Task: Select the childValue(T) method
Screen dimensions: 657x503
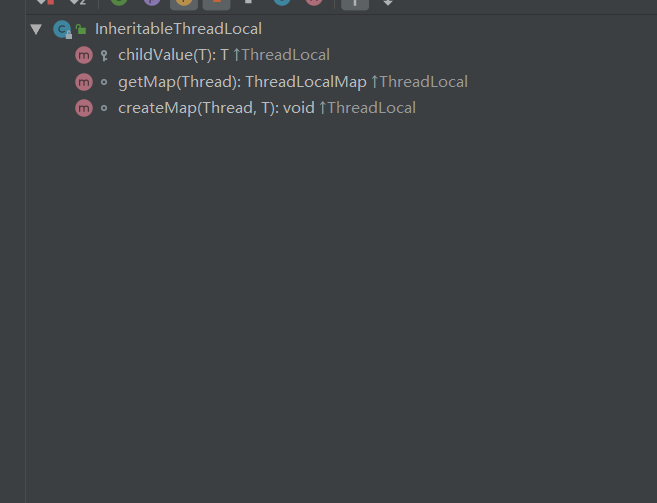Action: tap(224, 55)
